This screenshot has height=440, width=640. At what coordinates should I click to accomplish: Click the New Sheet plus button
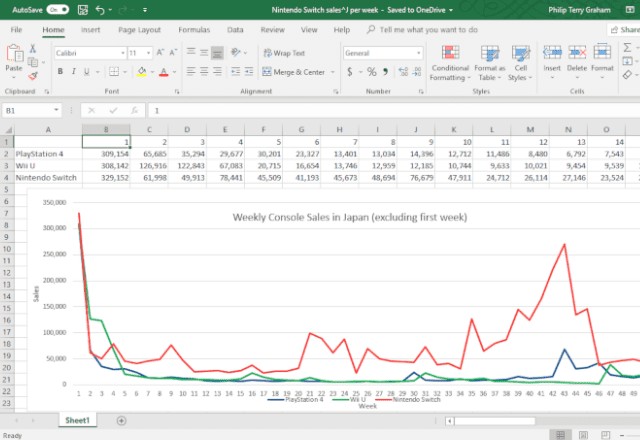[121, 420]
